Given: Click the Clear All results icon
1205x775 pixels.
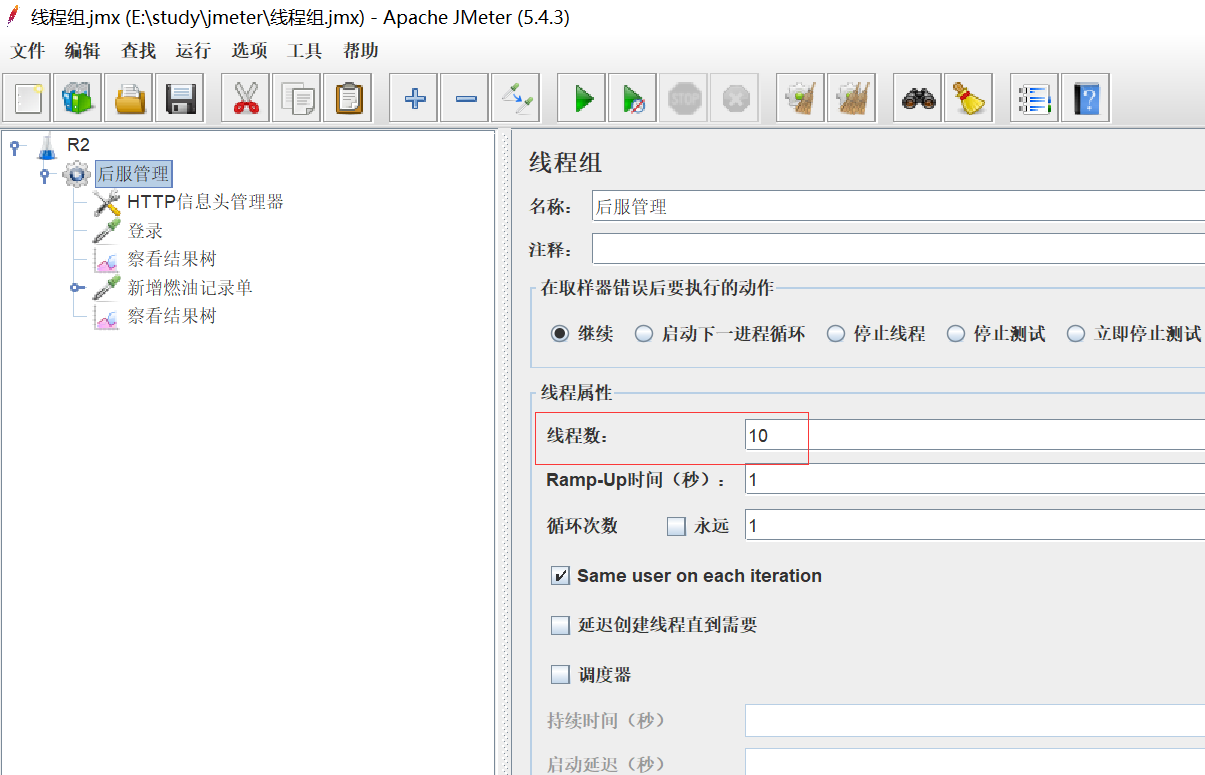Looking at the screenshot, I should (x=852, y=98).
